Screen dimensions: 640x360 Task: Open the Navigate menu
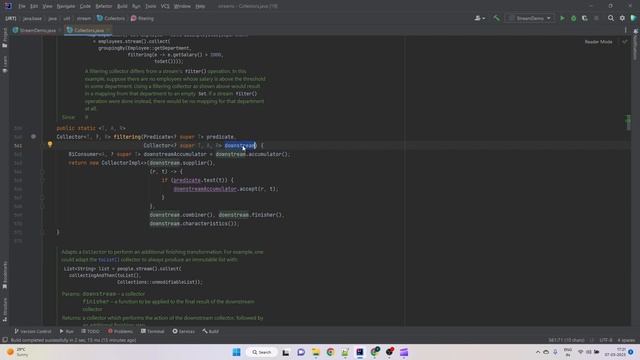(x=66, y=6)
